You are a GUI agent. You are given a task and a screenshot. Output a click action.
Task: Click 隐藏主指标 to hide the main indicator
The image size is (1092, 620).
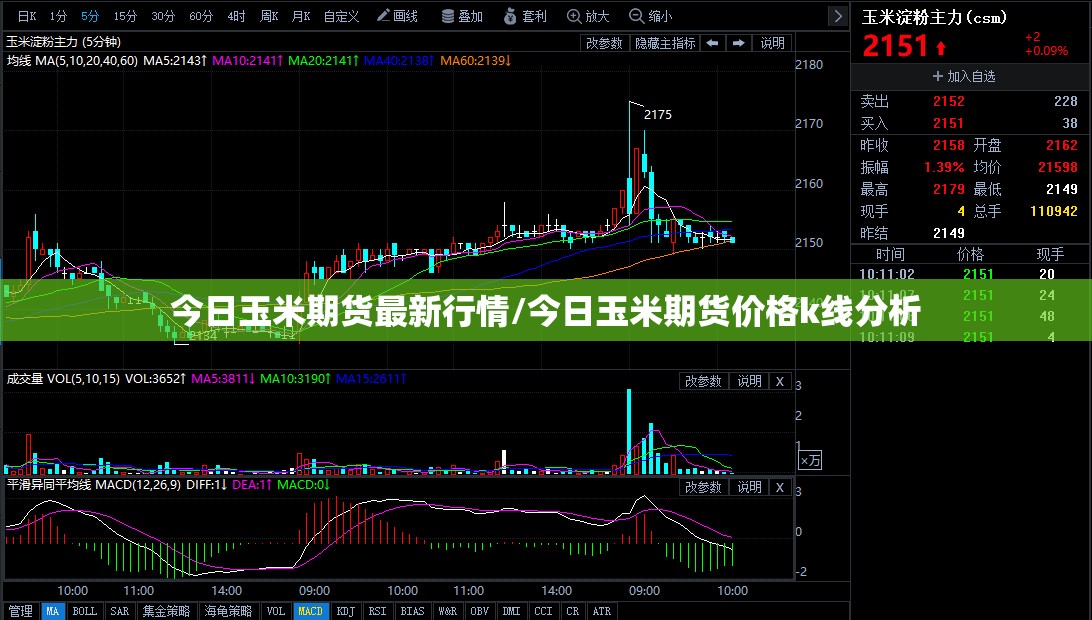coord(664,43)
